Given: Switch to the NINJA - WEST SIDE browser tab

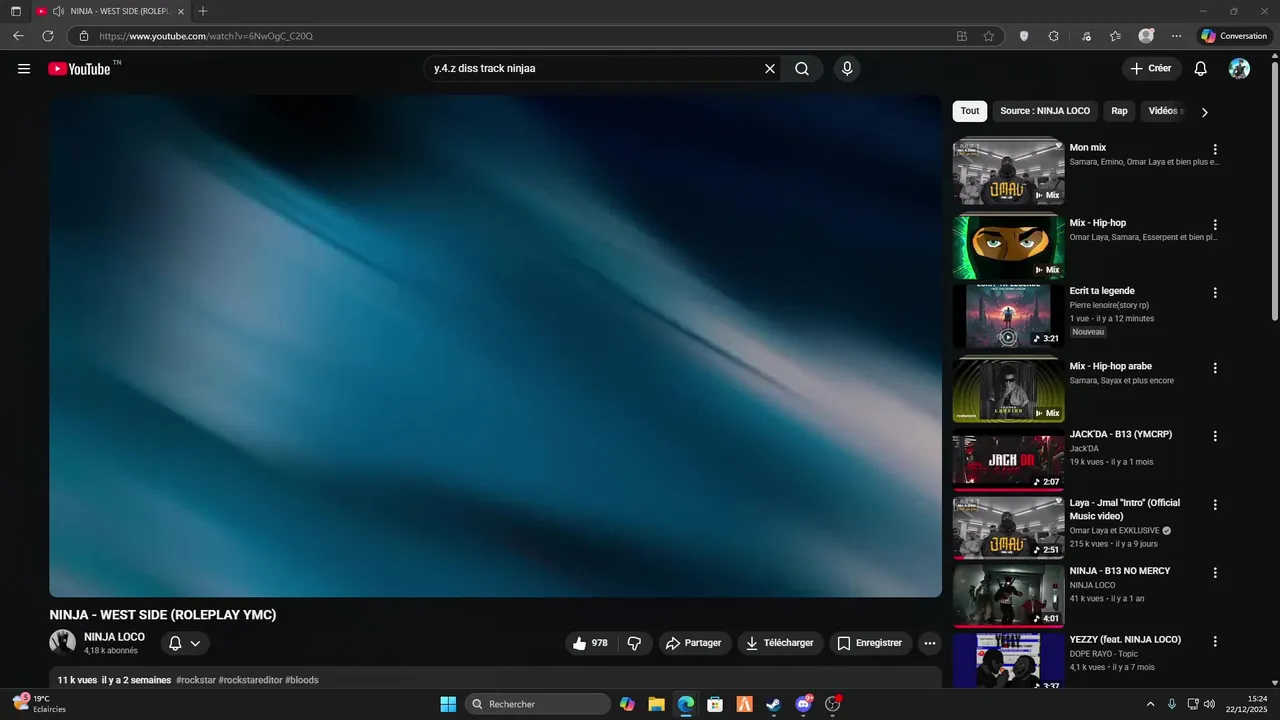Looking at the screenshot, I should [x=110, y=11].
